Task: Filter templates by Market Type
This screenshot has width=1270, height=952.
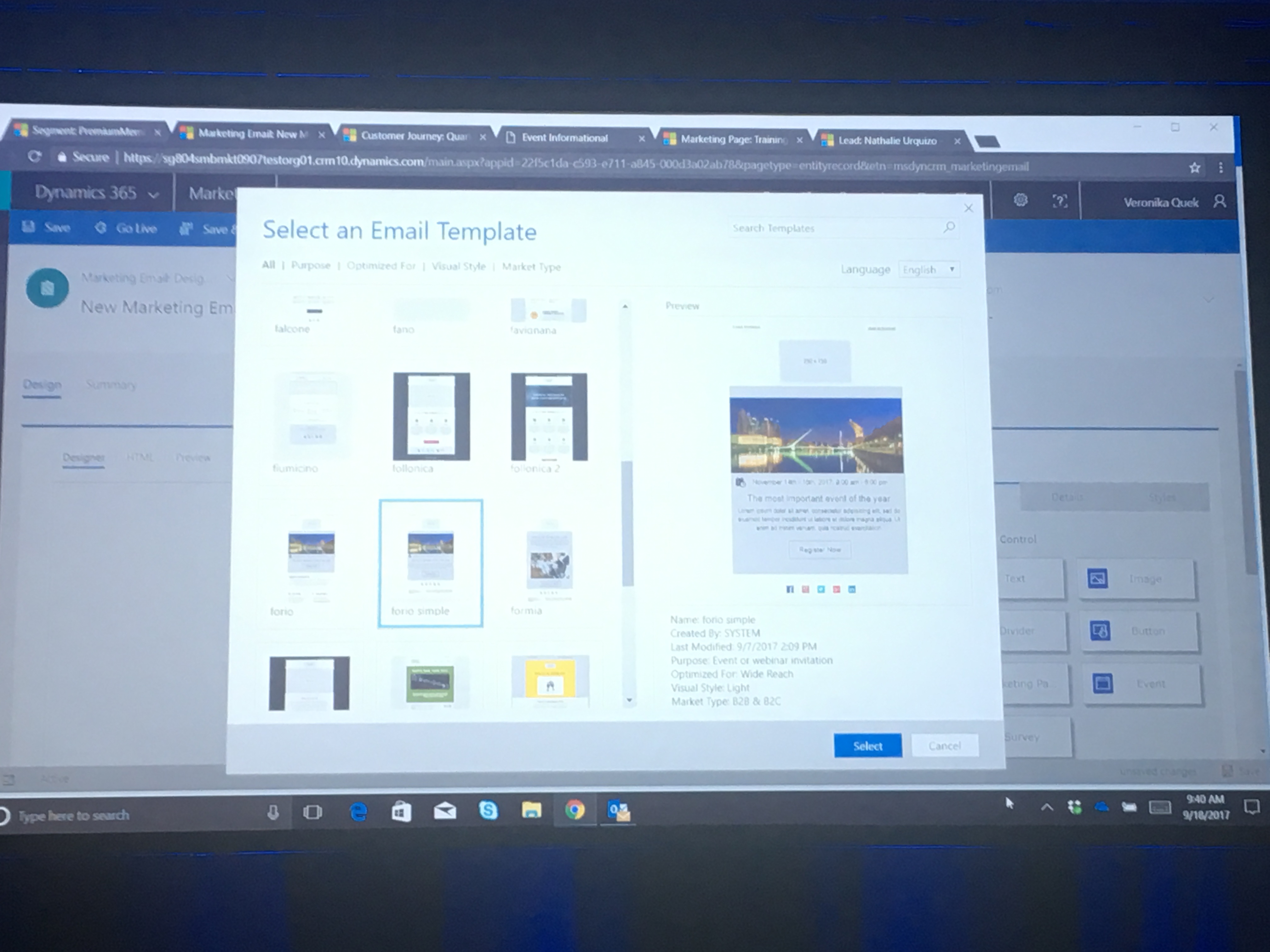Action: (531, 267)
